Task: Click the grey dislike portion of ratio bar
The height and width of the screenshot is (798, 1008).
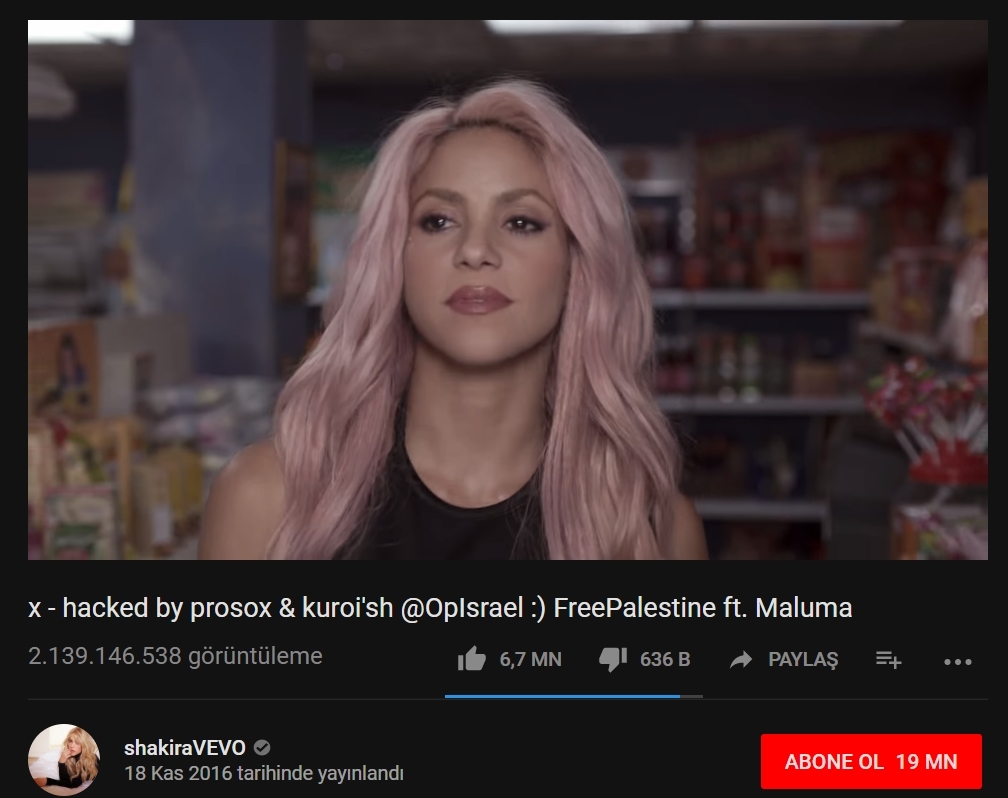Action: (x=691, y=696)
